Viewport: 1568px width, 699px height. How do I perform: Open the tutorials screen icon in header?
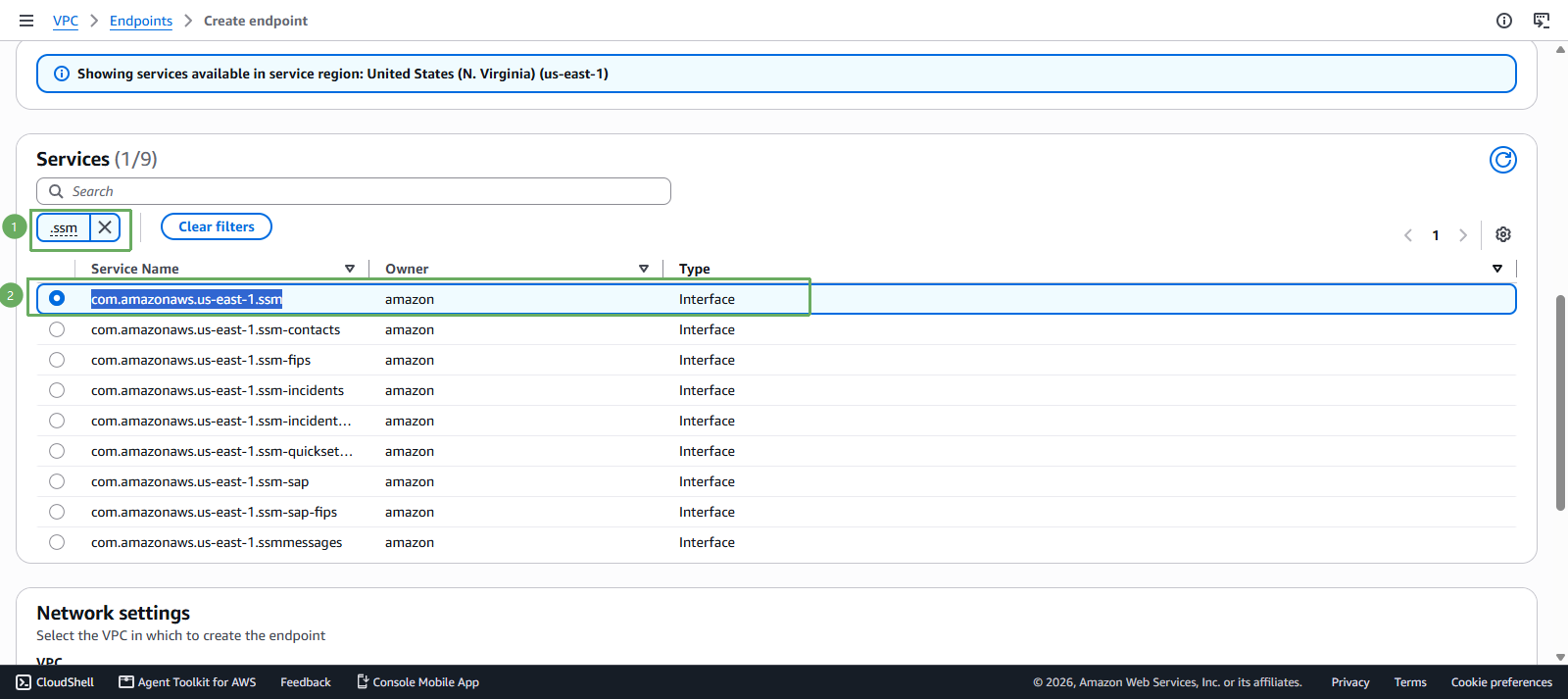click(x=1542, y=21)
